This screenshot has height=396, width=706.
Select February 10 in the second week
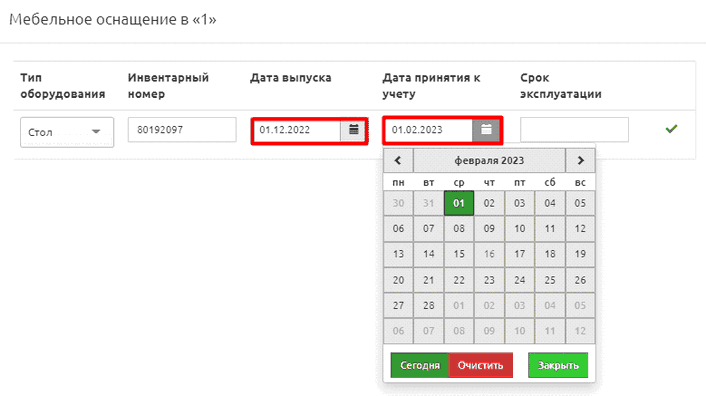(520, 229)
